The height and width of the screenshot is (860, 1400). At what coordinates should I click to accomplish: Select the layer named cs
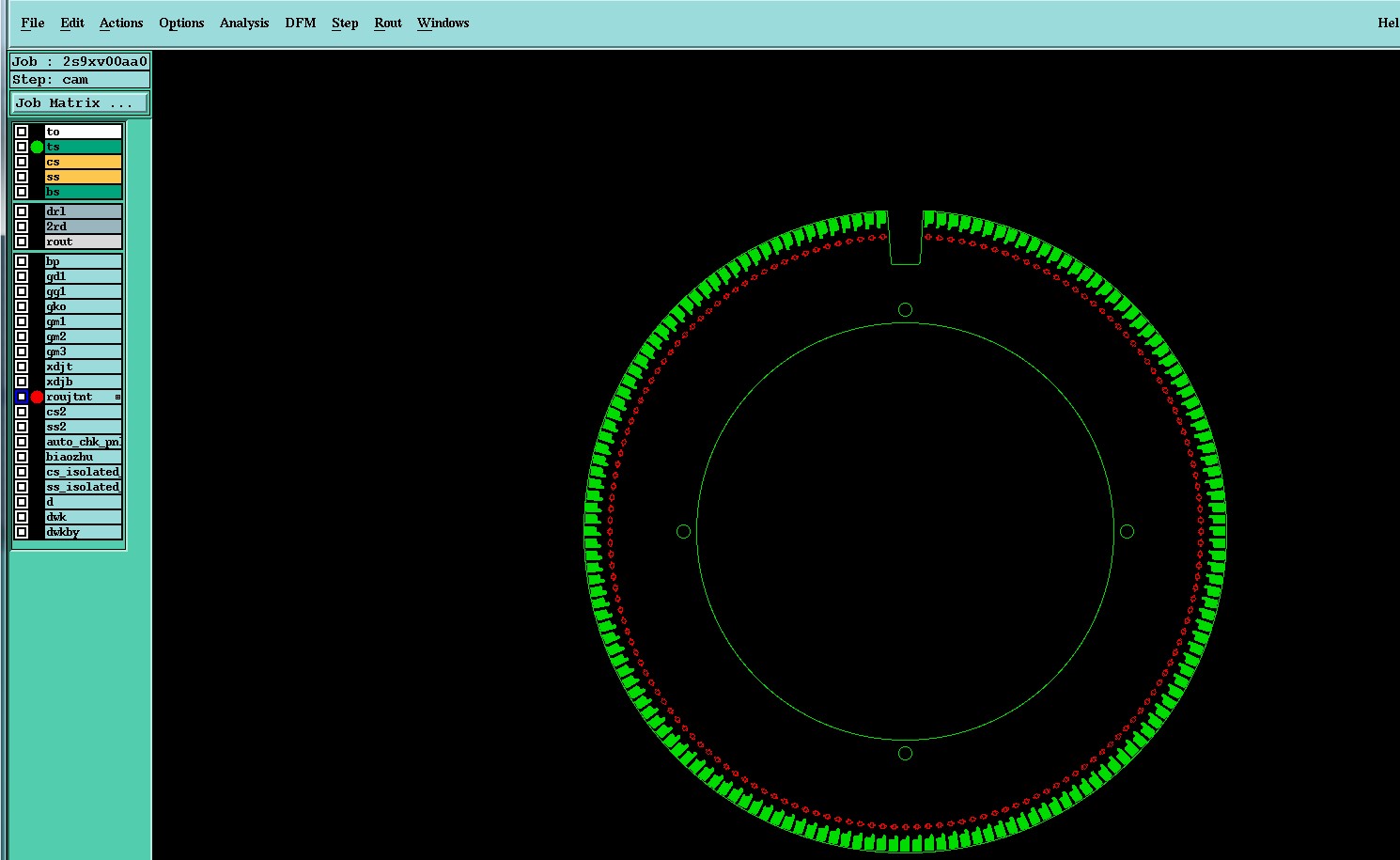pyautogui.click(x=84, y=162)
